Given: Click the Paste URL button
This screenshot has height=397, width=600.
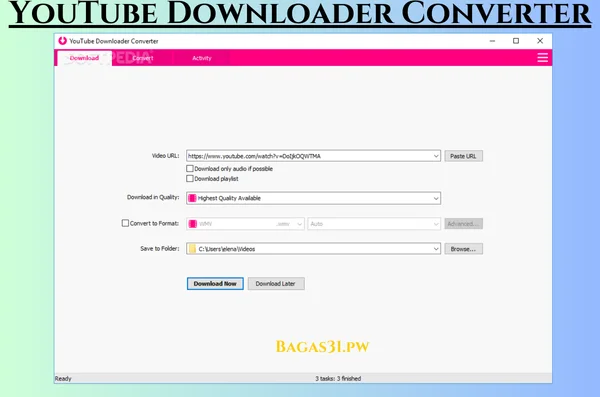Looking at the screenshot, I should (463, 156).
